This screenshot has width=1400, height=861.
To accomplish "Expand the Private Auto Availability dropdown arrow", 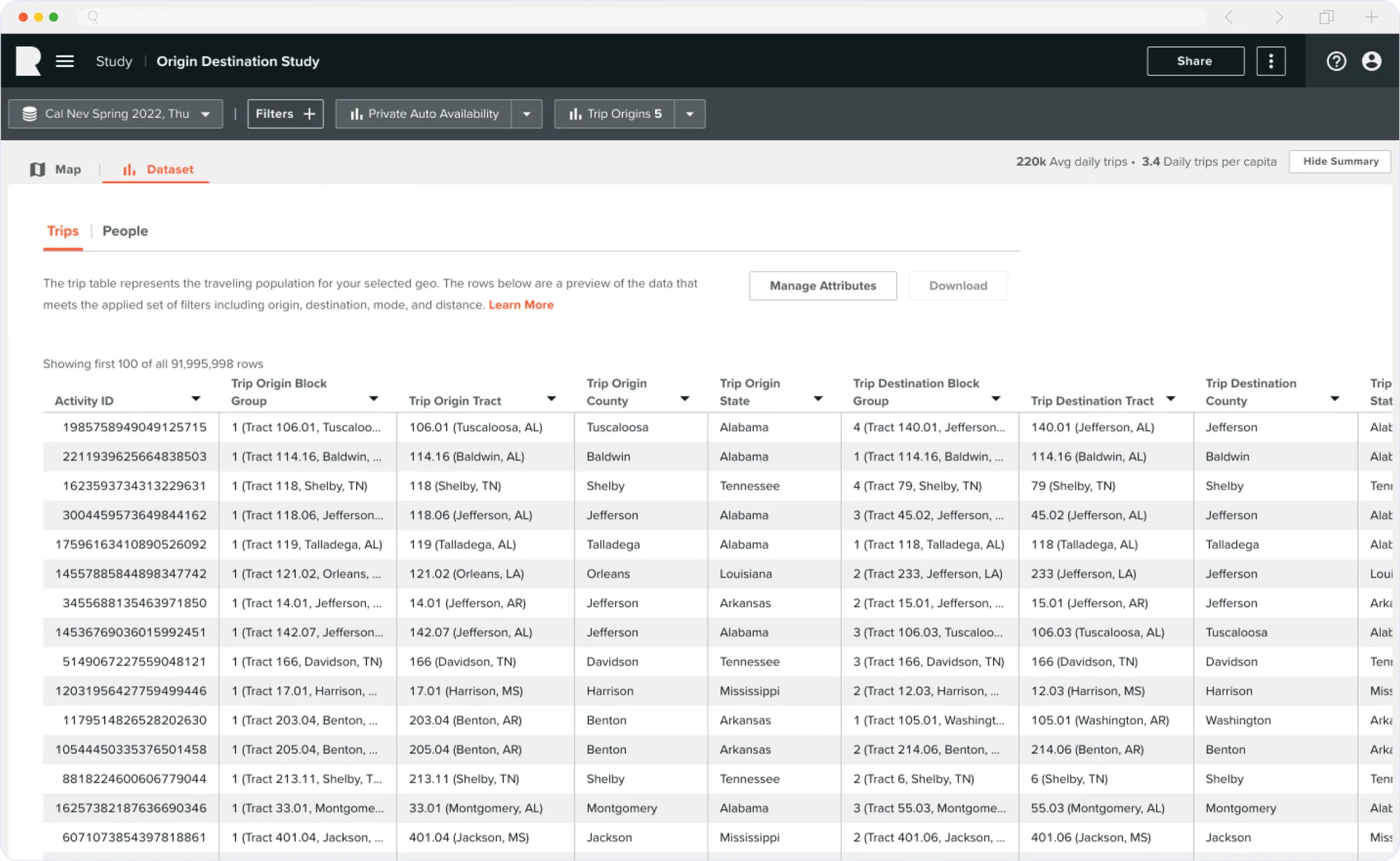I will click(x=527, y=114).
